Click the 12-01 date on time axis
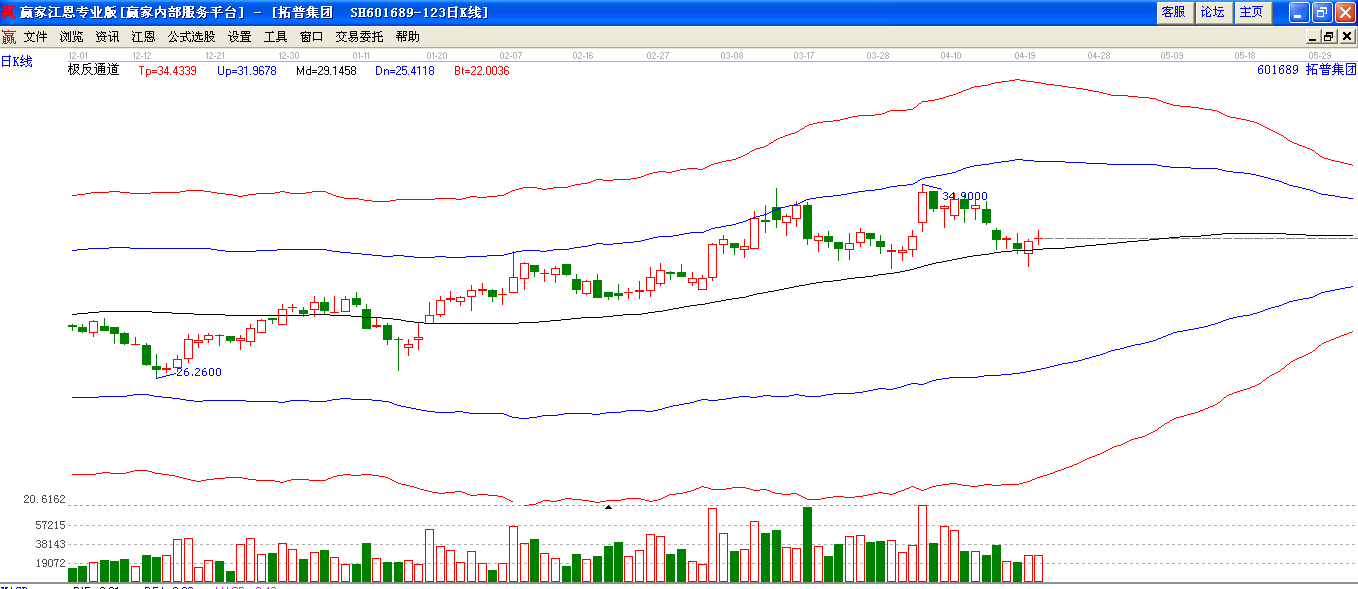1358x589 pixels. (78, 56)
